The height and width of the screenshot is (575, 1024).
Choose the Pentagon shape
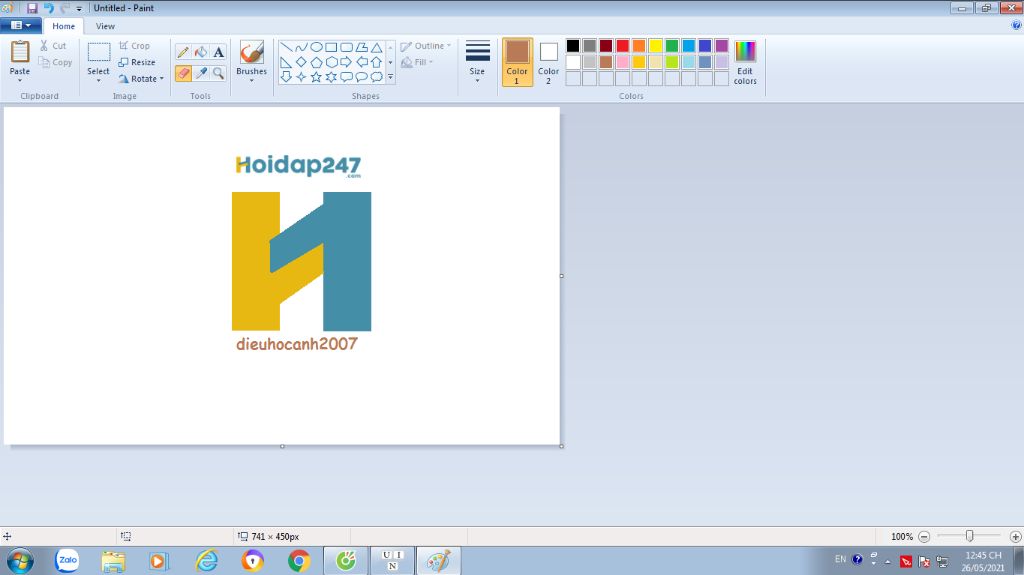click(316, 62)
